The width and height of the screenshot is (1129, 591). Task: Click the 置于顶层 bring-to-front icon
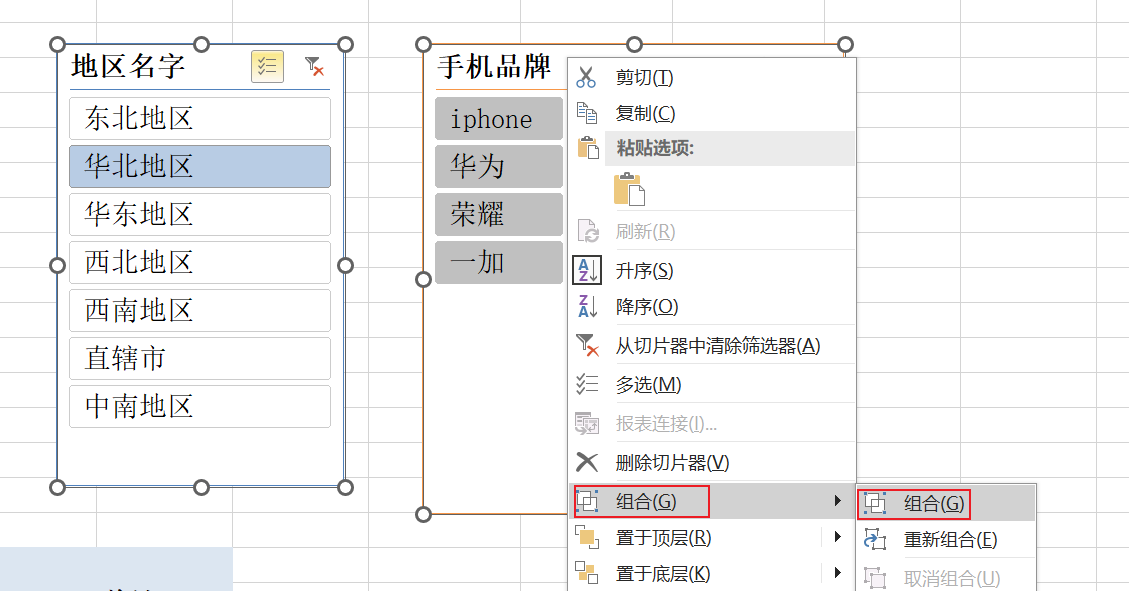pyautogui.click(x=587, y=537)
